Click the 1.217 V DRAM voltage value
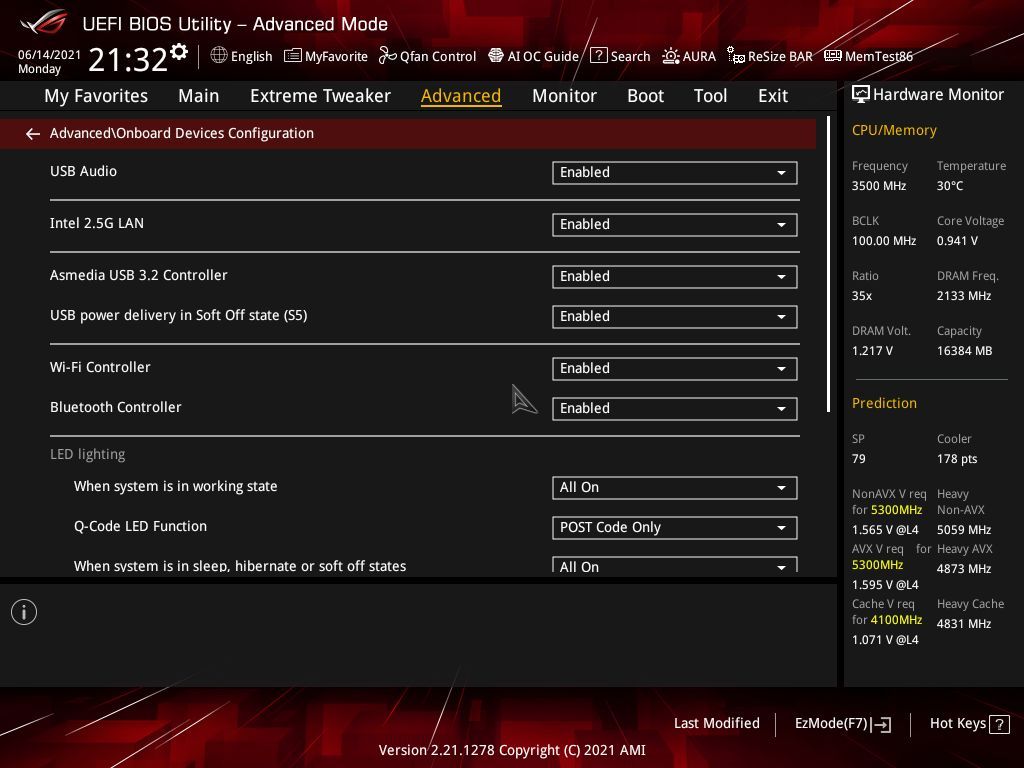This screenshot has width=1024, height=768. 872,351
